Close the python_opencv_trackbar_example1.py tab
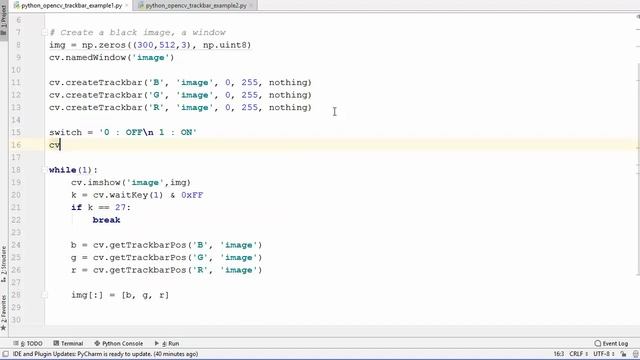 pos(127,6)
